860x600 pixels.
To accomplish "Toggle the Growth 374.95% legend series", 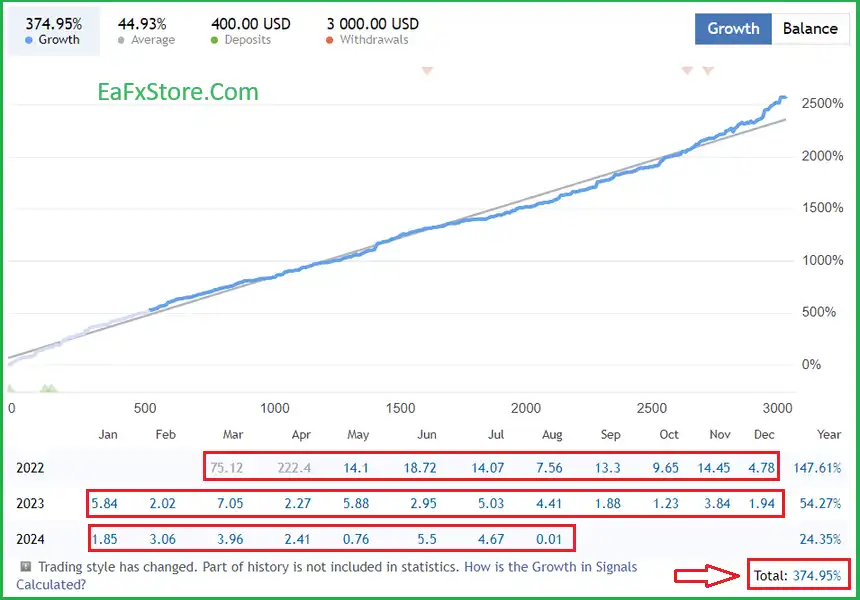I will click(52, 31).
